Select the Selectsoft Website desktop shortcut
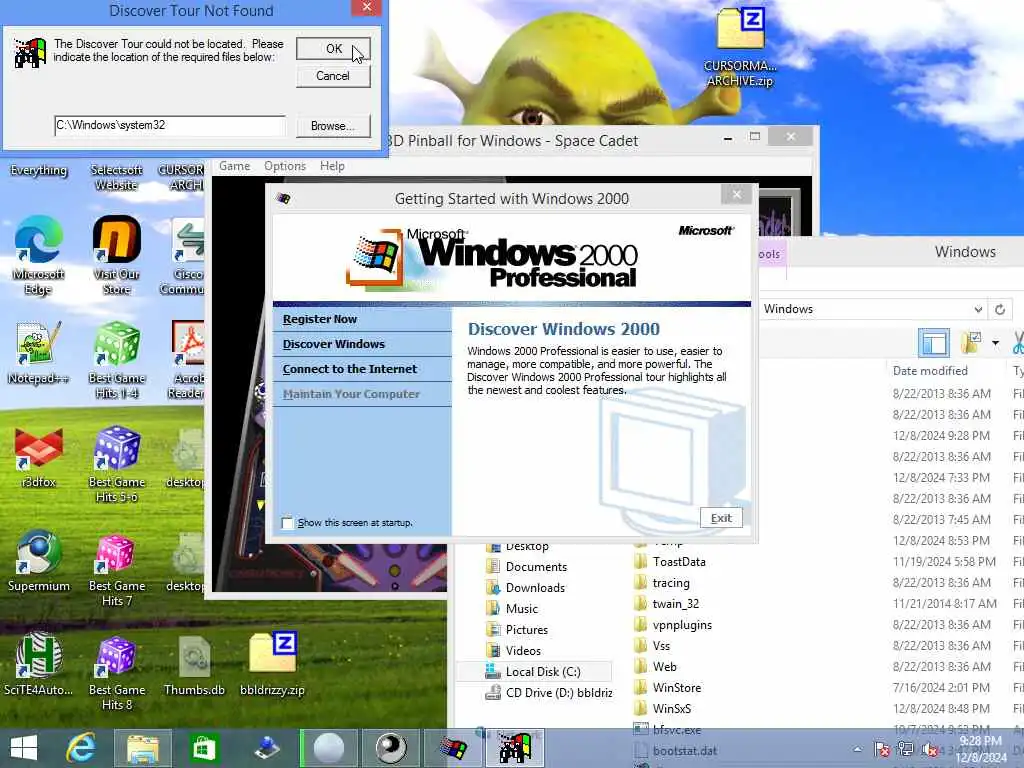 tap(116, 177)
